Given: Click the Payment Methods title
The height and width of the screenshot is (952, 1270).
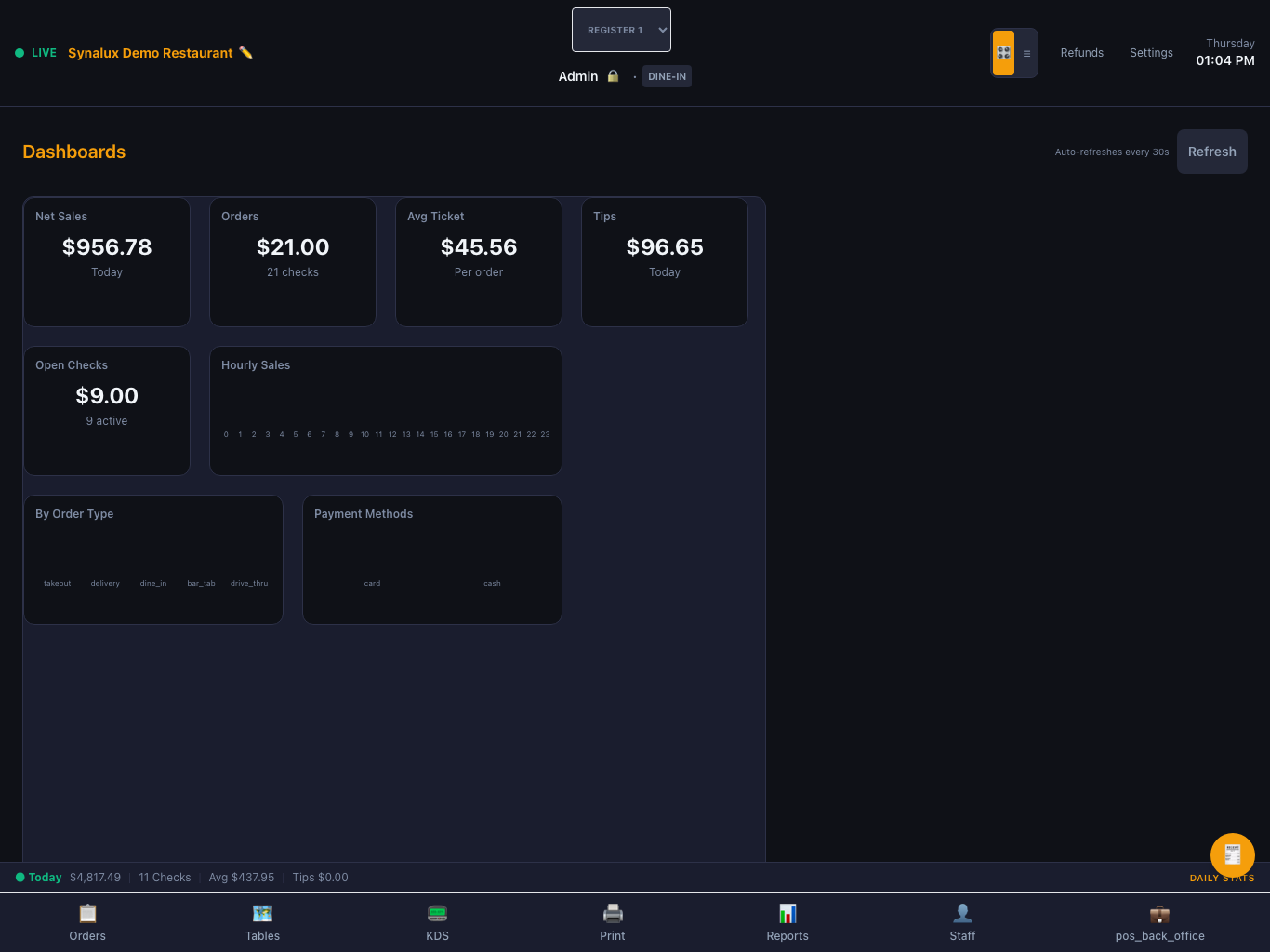Looking at the screenshot, I should point(364,514).
